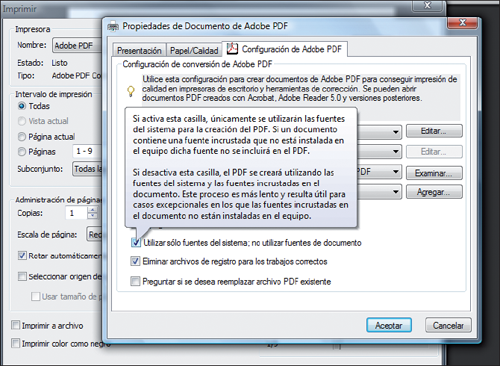The width and height of the screenshot is (500, 366).
Task: Click the Examinar button
Action: click(434, 173)
